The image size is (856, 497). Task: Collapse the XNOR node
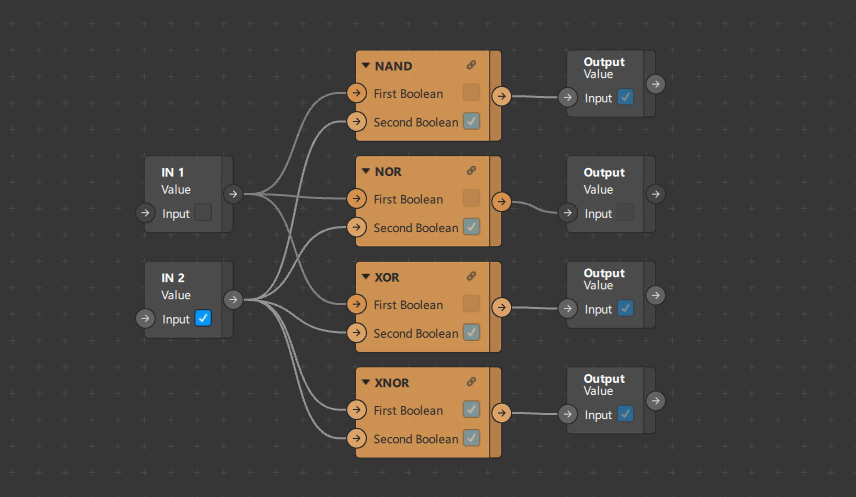pyautogui.click(x=366, y=382)
